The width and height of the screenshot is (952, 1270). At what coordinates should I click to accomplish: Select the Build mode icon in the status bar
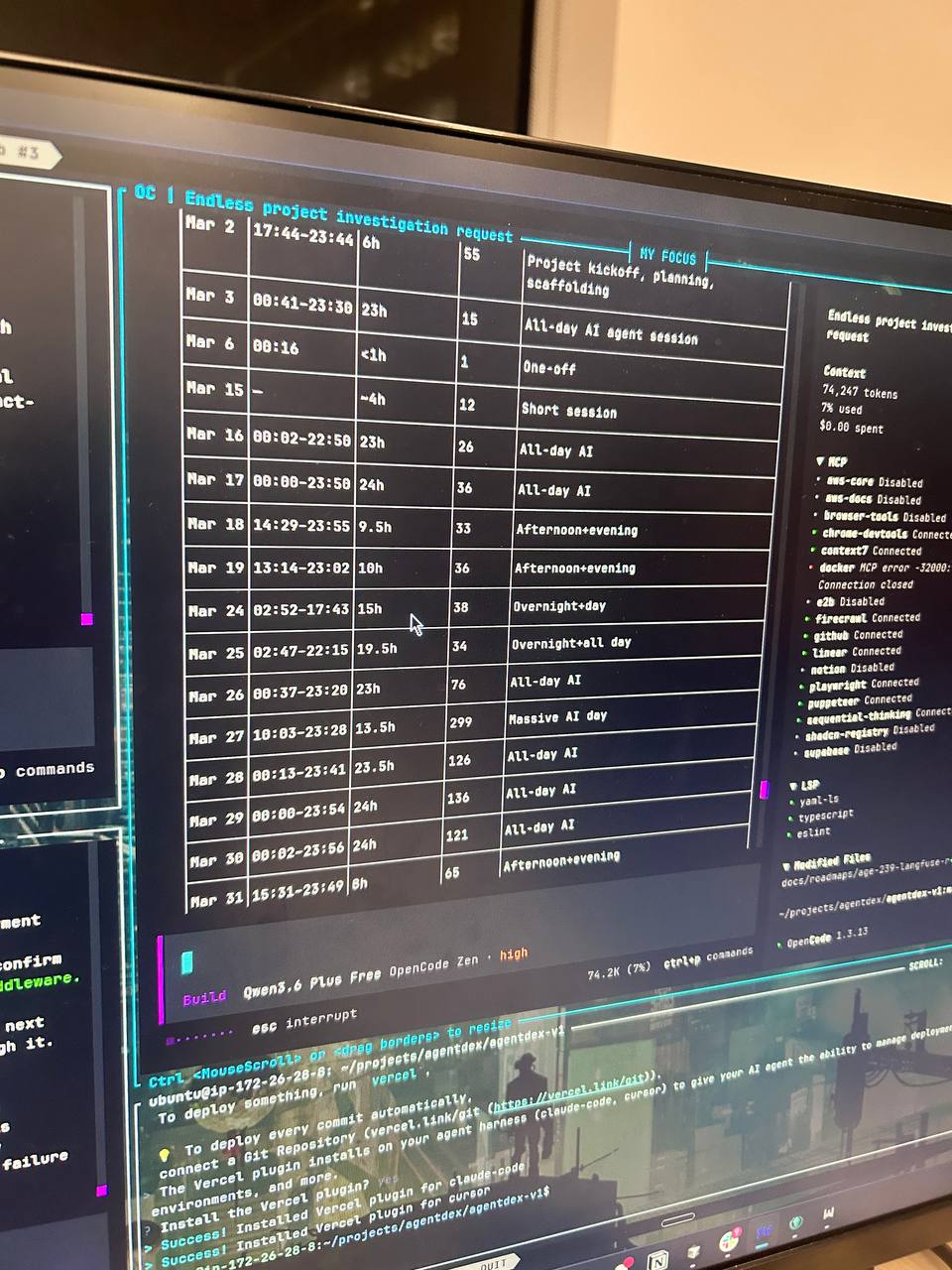coord(186,960)
